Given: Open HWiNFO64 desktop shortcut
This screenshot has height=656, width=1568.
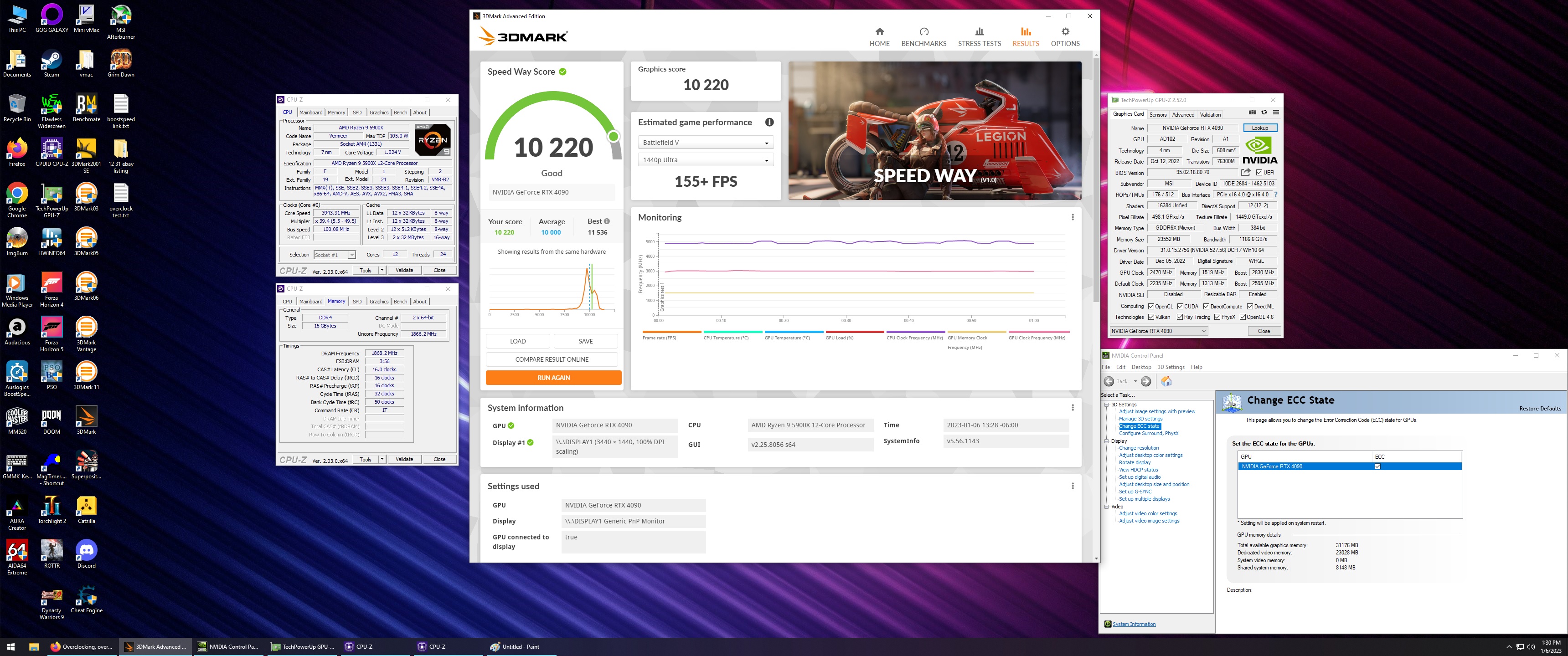Looking at the screenshot, I should (x=52, y=241).
